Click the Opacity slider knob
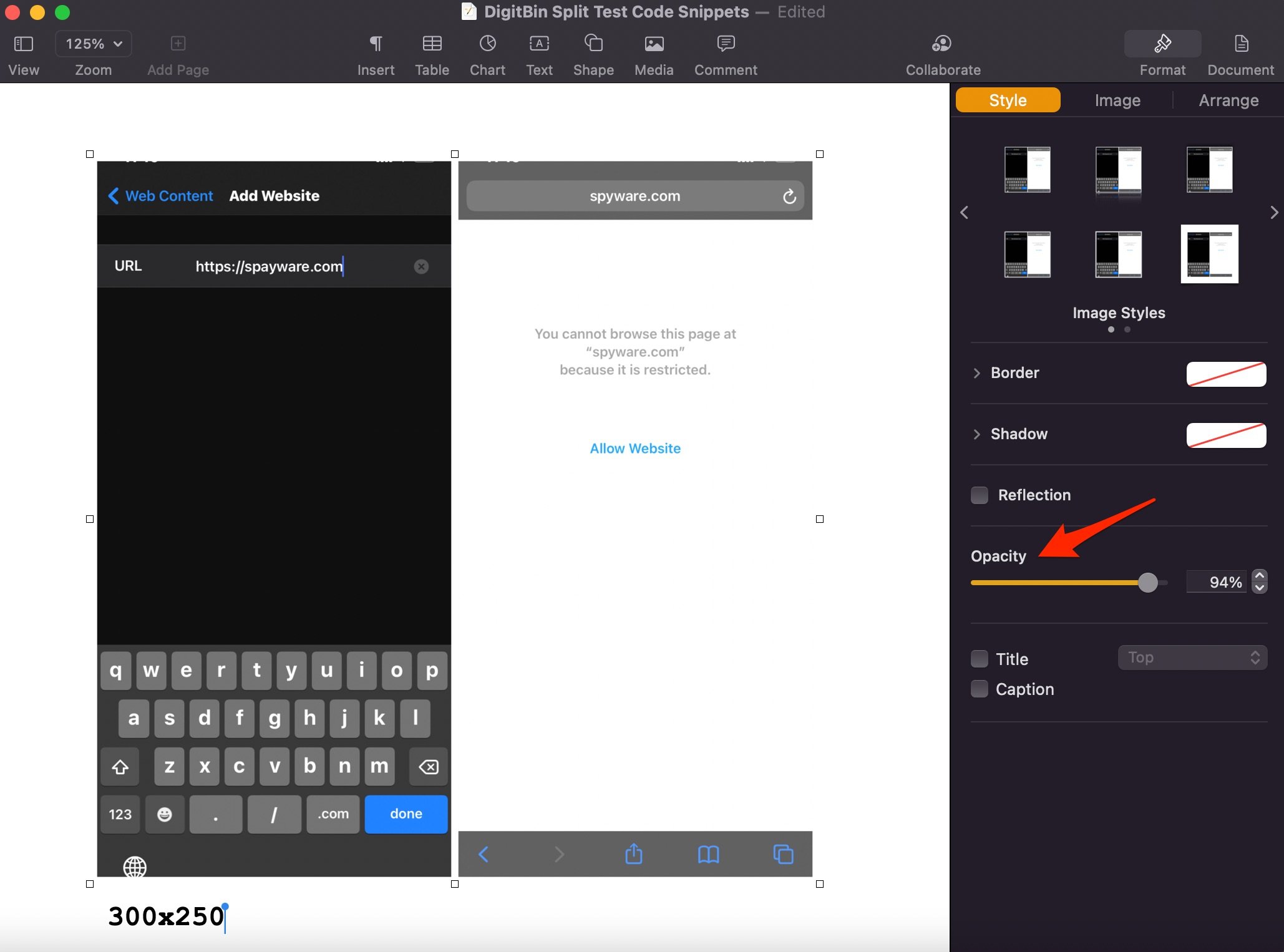Screen dimensions: 1284x952 coord(1147,583)
